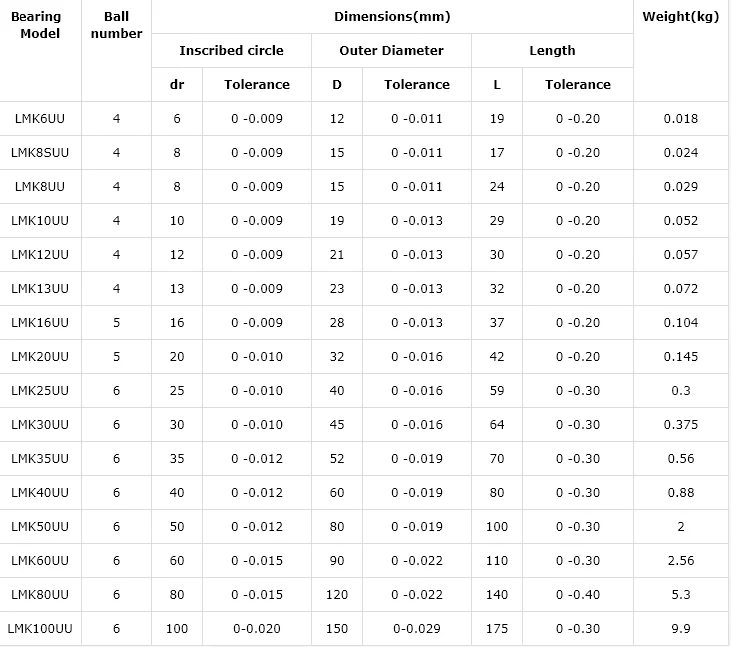This screenshot has height=647, width=731.
Task: Select the LMK80UU outer diameter 120
Action: point(337,594)
